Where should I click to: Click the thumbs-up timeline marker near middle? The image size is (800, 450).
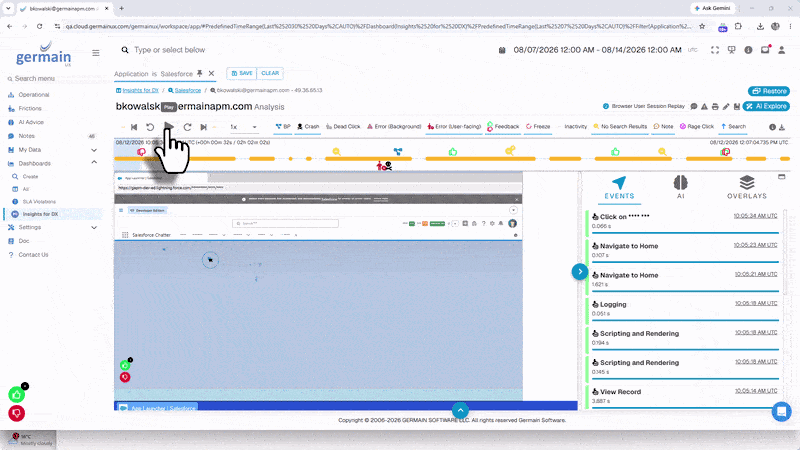click(453, 152)
